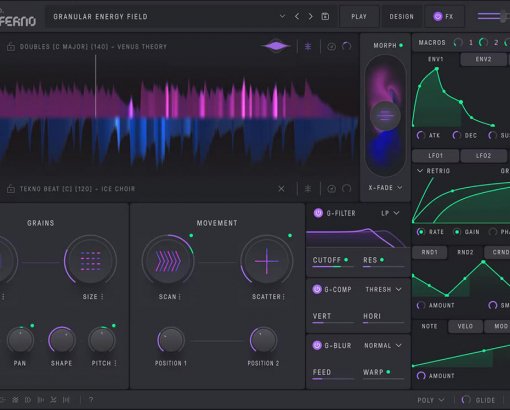Open the SCAN options menu dots
510x410 pixels.
180,297
